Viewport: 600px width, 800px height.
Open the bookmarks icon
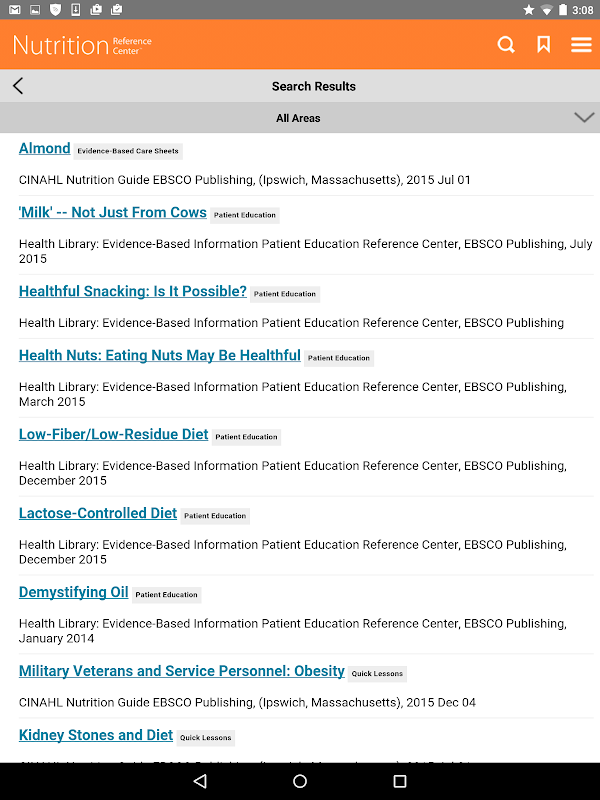click(543, 45)
